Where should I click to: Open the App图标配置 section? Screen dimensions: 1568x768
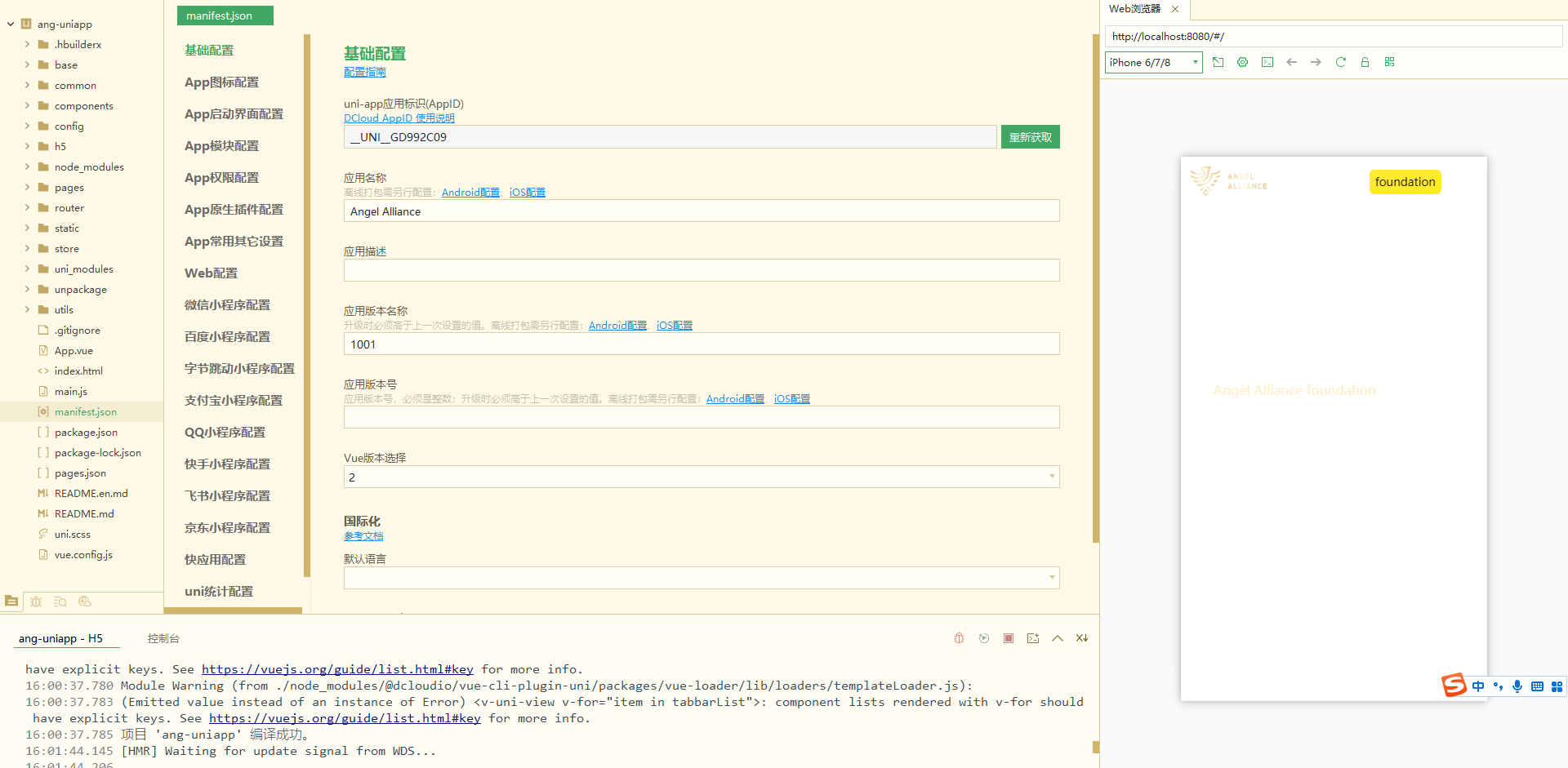pos(221,82)
